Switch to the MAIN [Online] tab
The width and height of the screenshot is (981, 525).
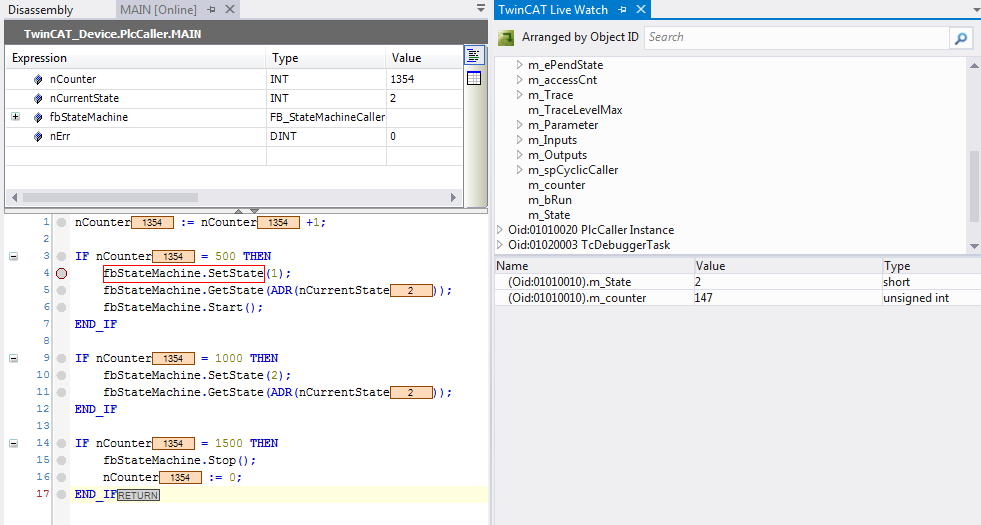pyautogui.click(x=158, y=10)
